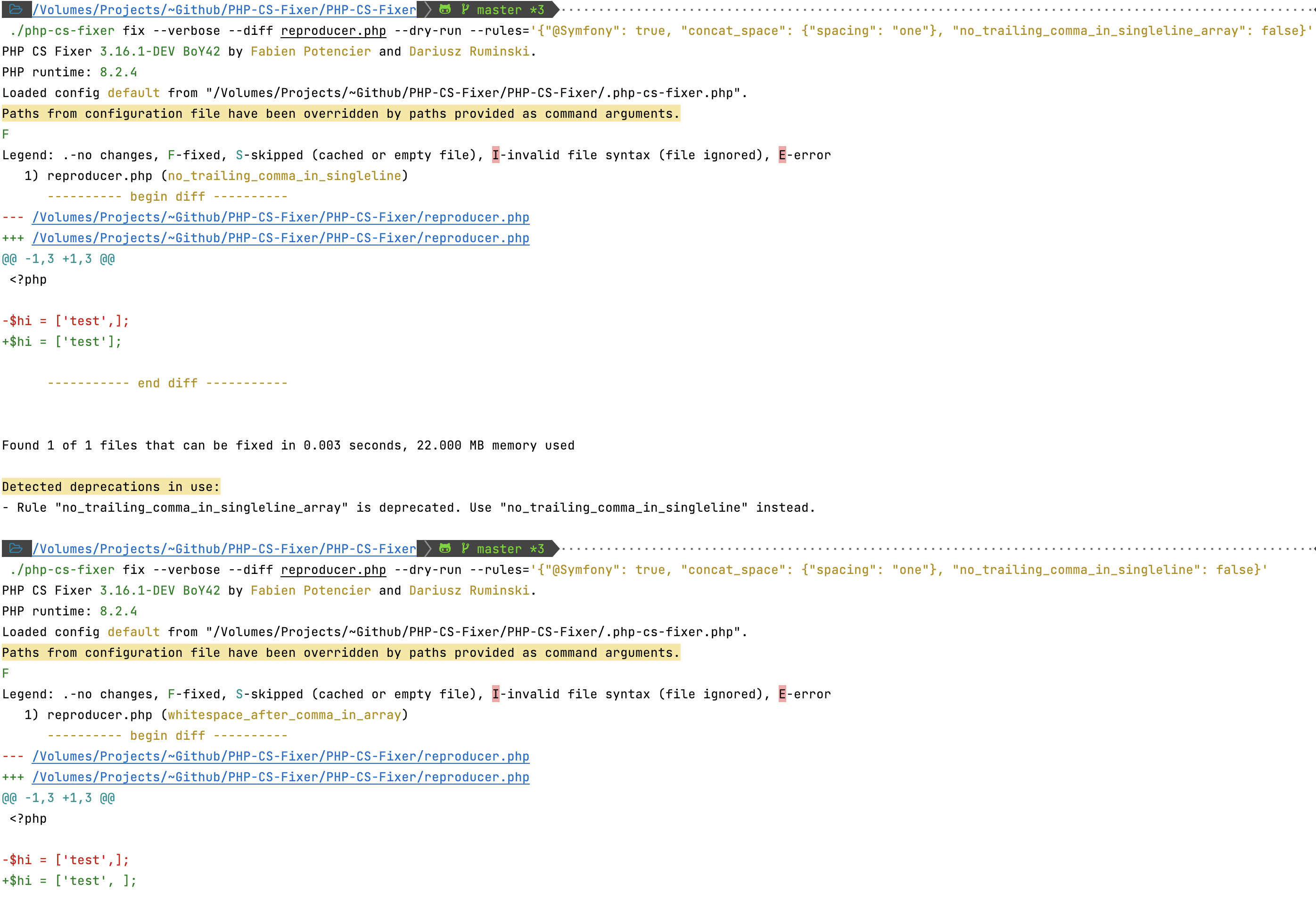This screenshot has height=900, width=1316.
Task: Select the git branch icon in the lower prompt
Action: [x=464, y=548]
